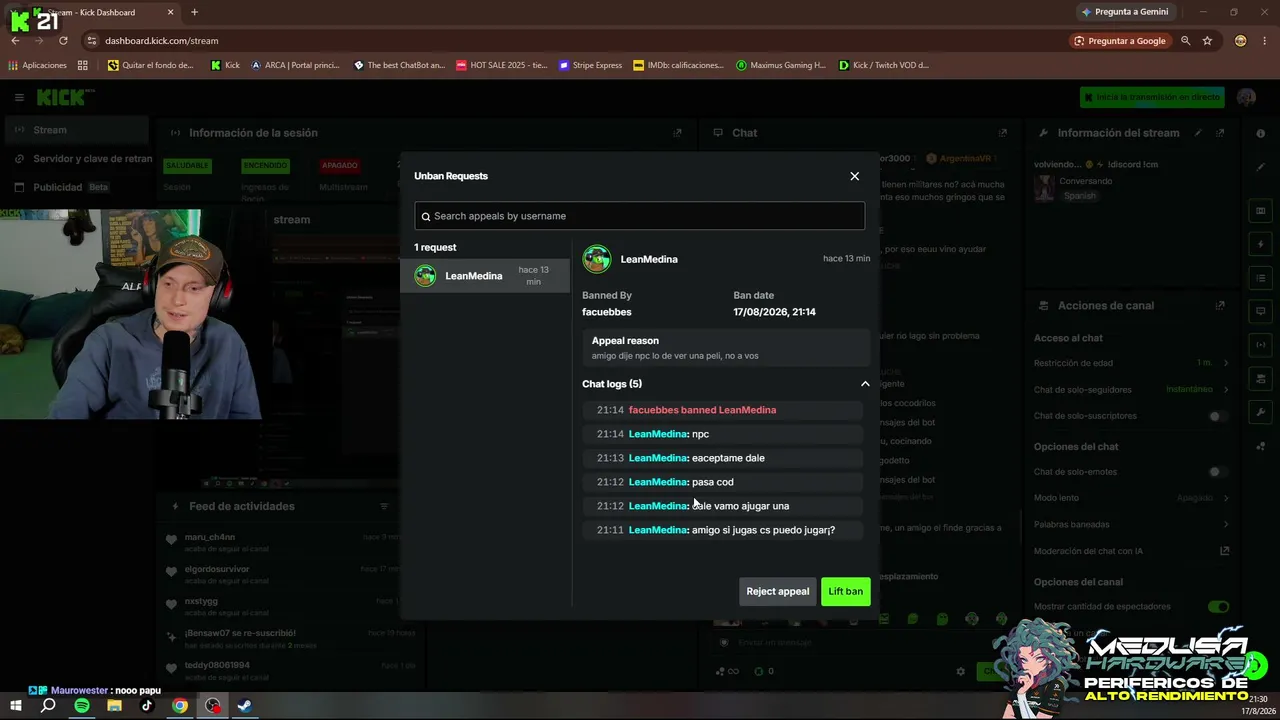Click 'Pregunta a Gemini' button
The image size is (1280, 720).
click(x=1124, y=12)
